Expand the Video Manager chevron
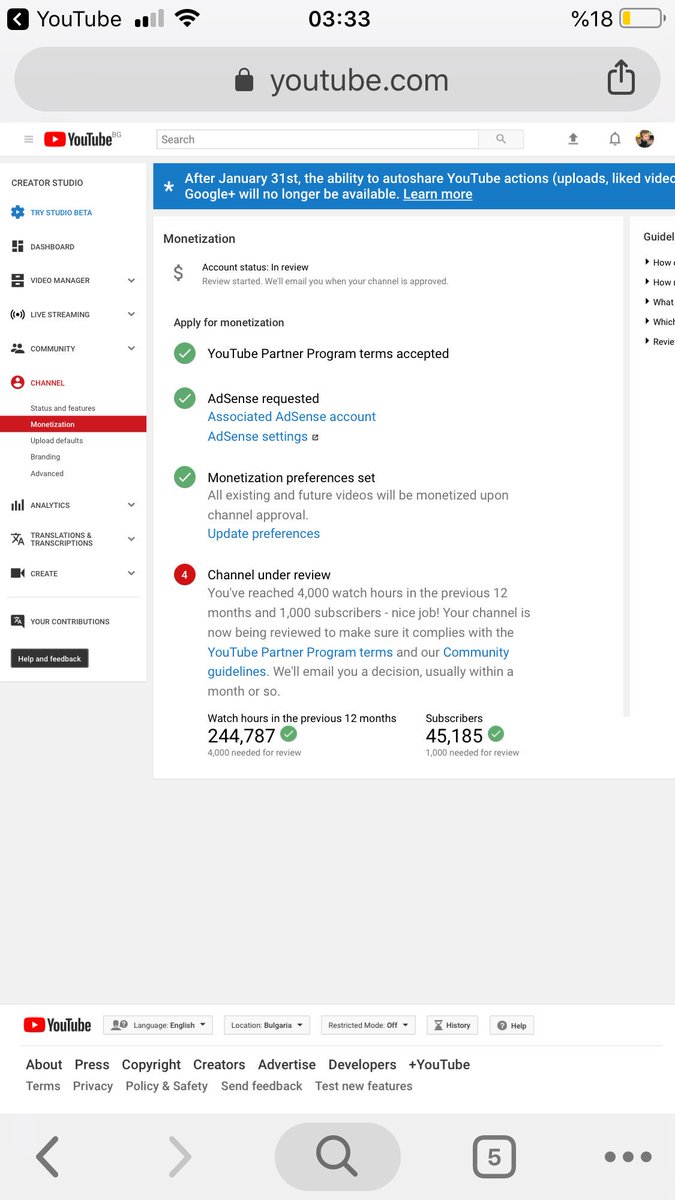This screenshot has height=1200, width=675. click(x=131, y=281)
